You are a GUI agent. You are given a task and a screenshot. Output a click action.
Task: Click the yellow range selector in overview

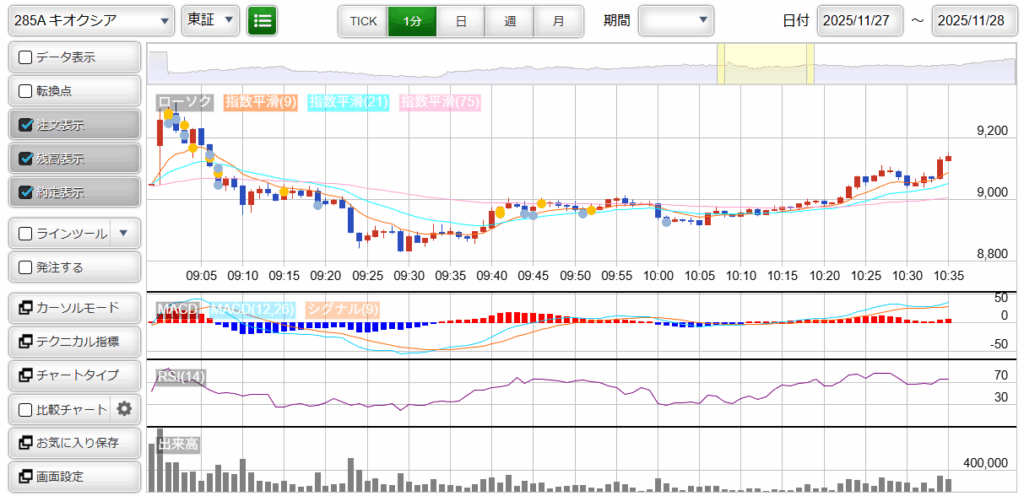point(766,64)
